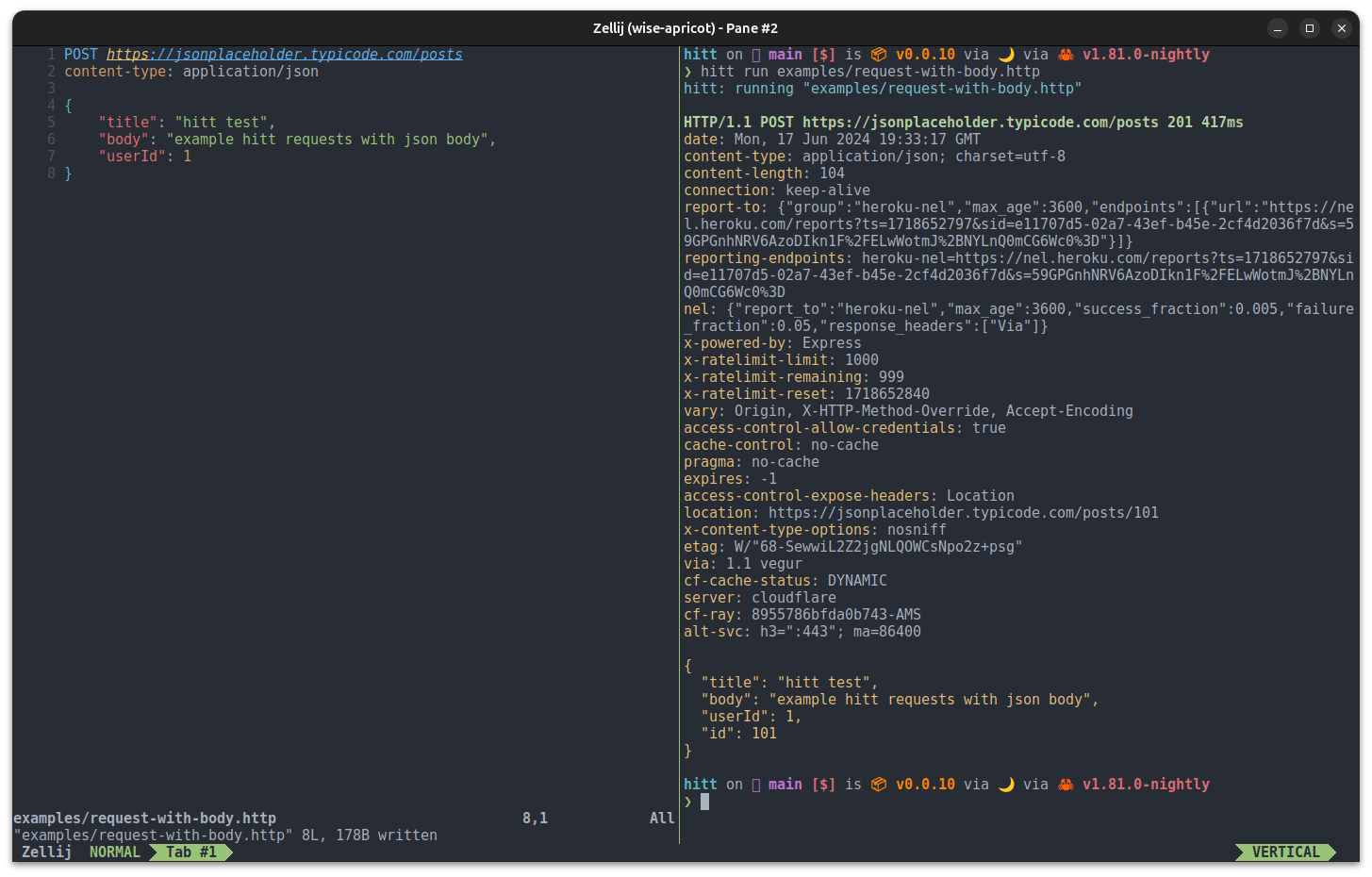Image resolution: width=1372 pixels, height=877 pixels.
Task: Click the closing brace on editor line 8
Action: tap(68, 174)
